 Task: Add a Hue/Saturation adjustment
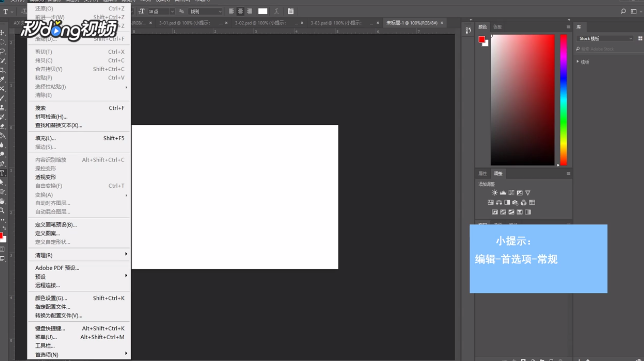(490, 202)
